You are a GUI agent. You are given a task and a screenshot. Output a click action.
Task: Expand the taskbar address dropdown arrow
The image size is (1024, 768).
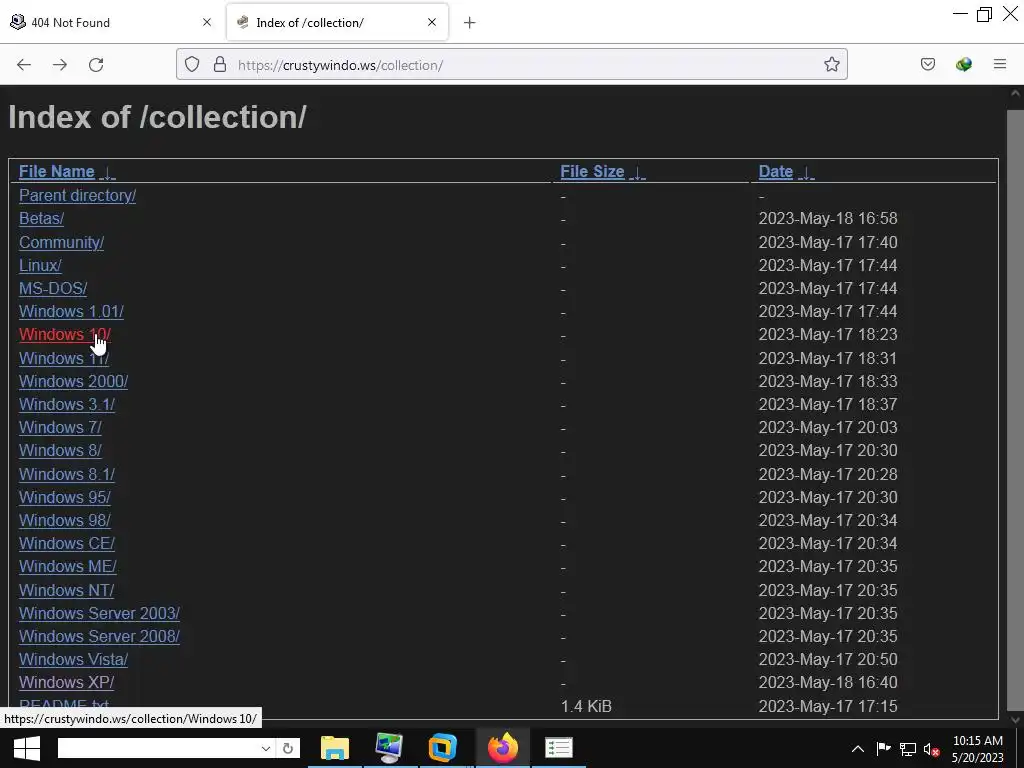265,748
